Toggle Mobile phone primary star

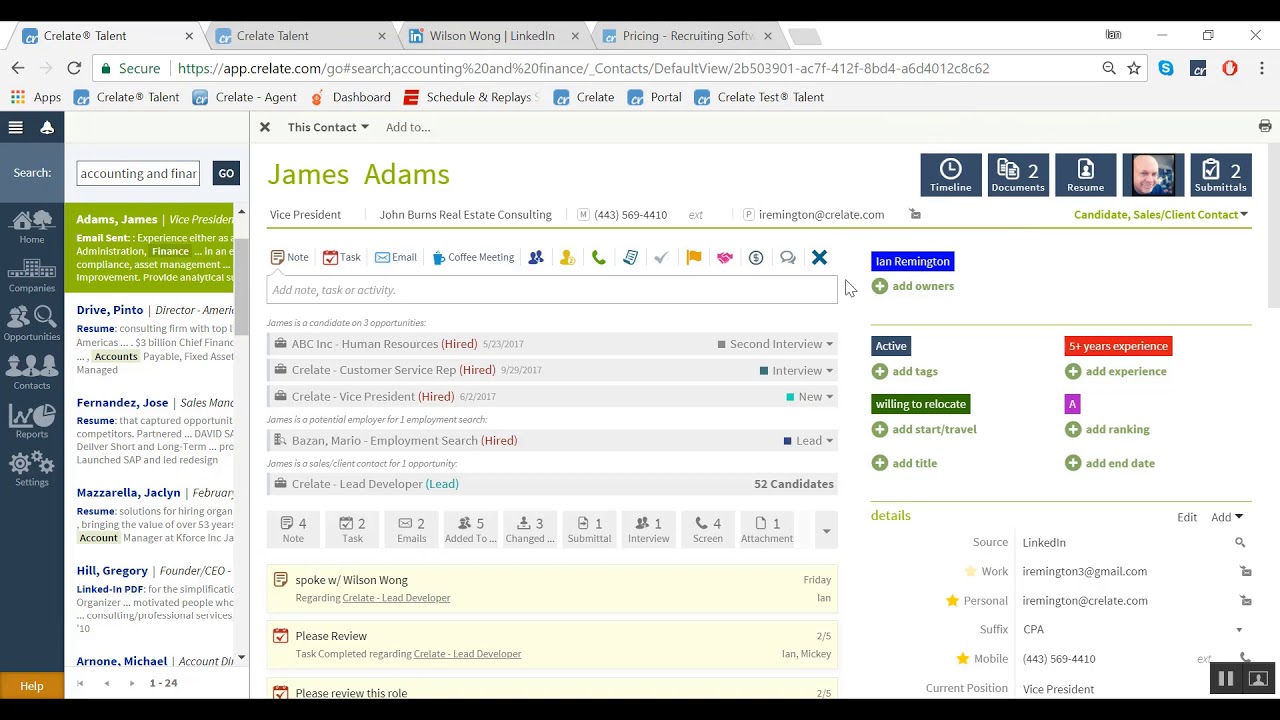[x=962, y=659]
